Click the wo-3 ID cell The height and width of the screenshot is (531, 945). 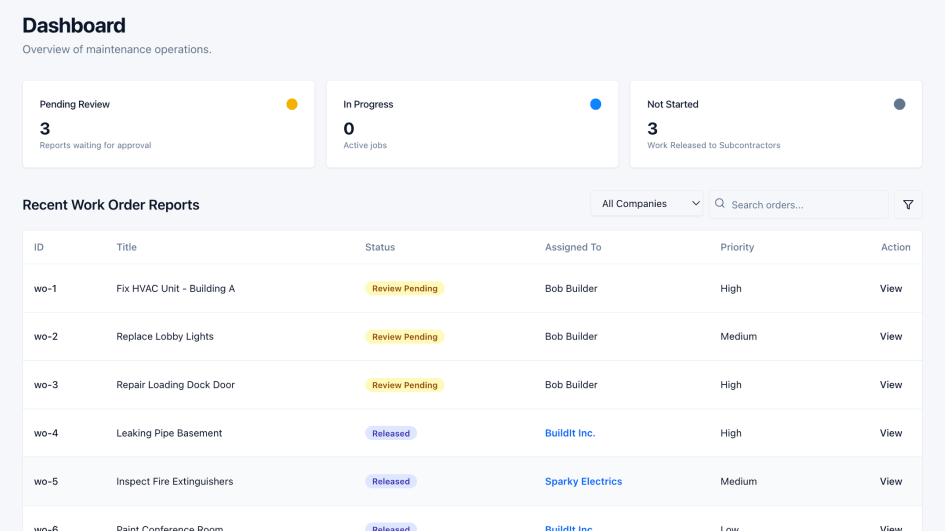coord(46,385)
